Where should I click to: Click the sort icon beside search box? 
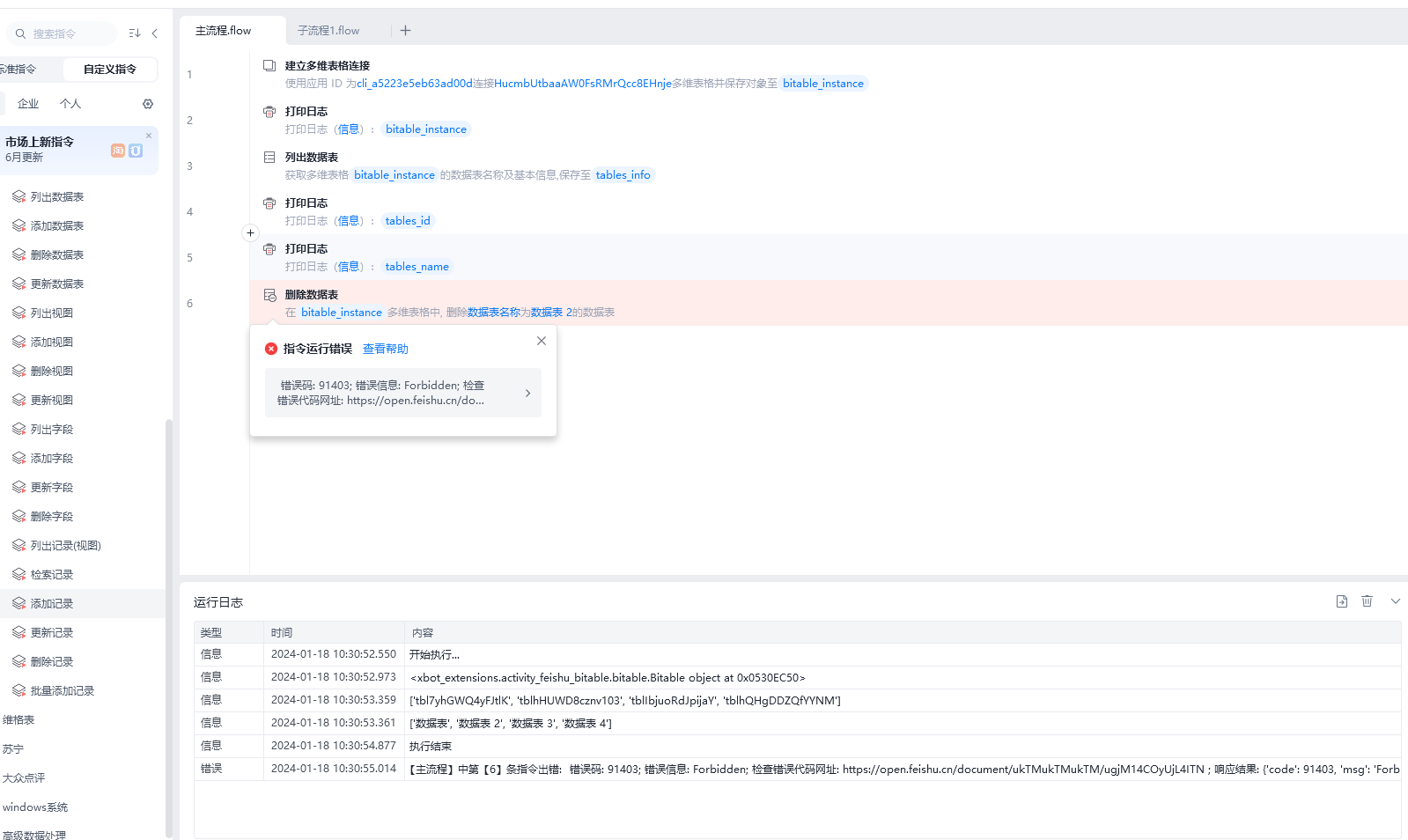(135, 33)
